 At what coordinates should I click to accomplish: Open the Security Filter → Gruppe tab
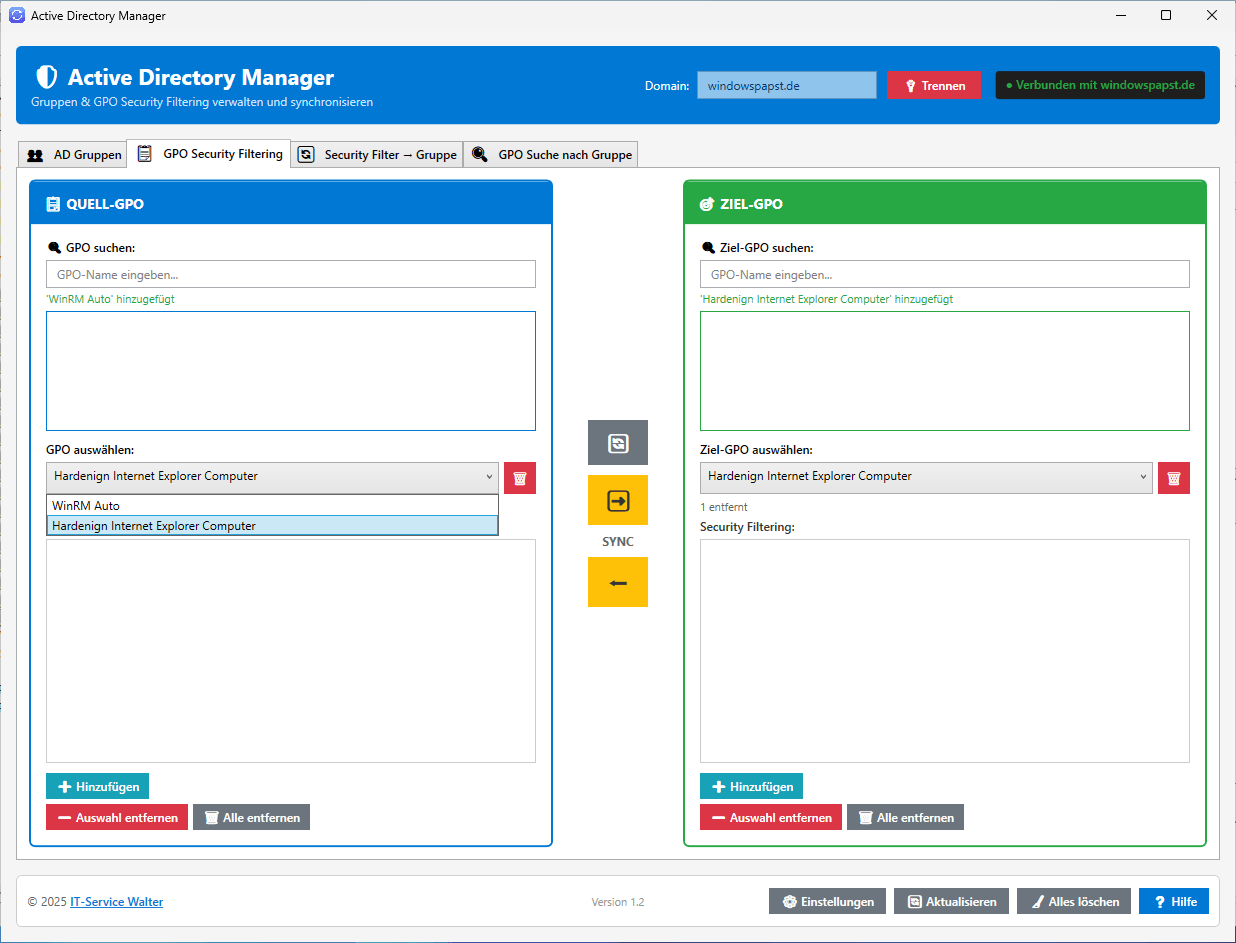pos(377,154)
